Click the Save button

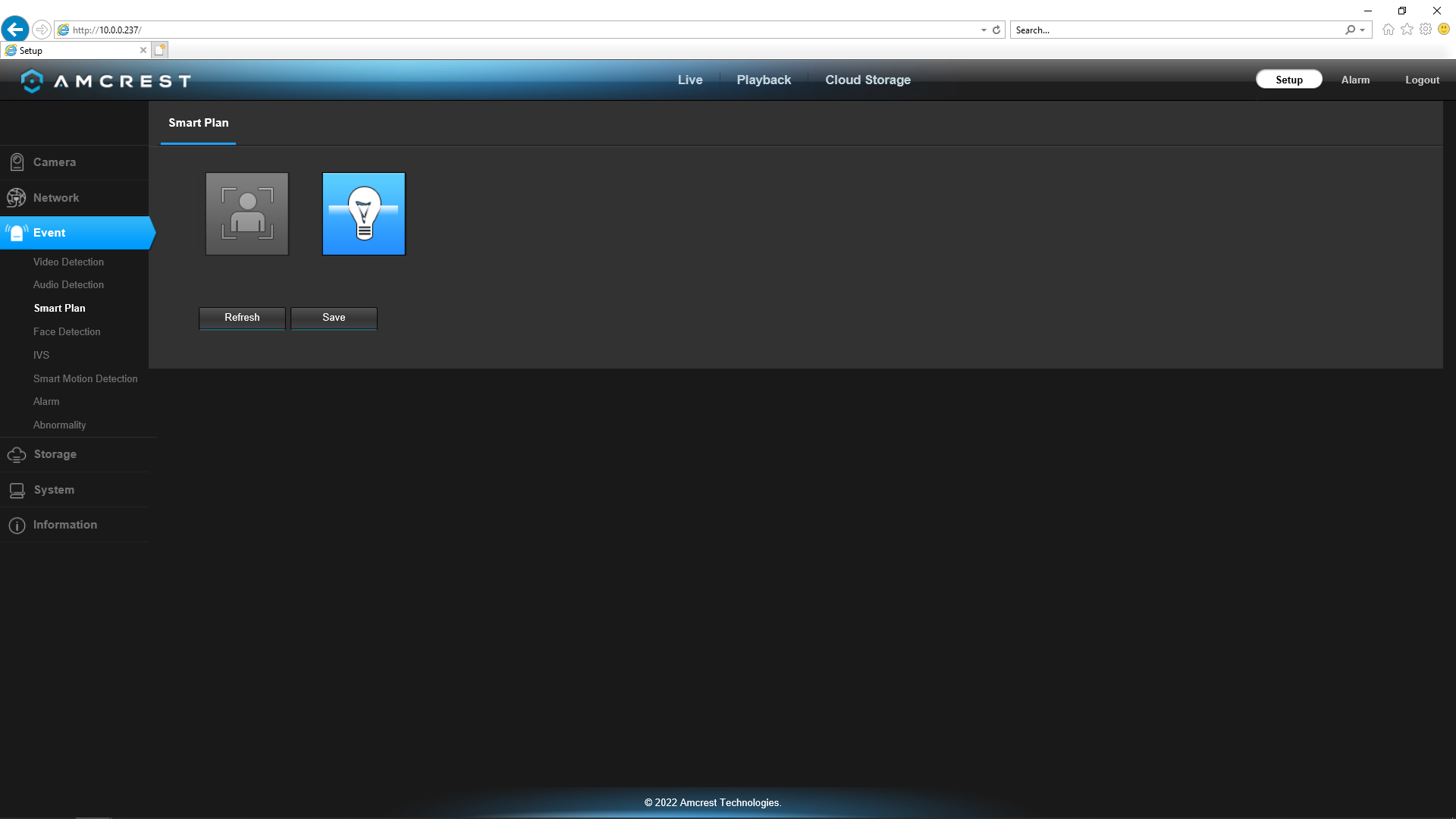pos(334,318)
